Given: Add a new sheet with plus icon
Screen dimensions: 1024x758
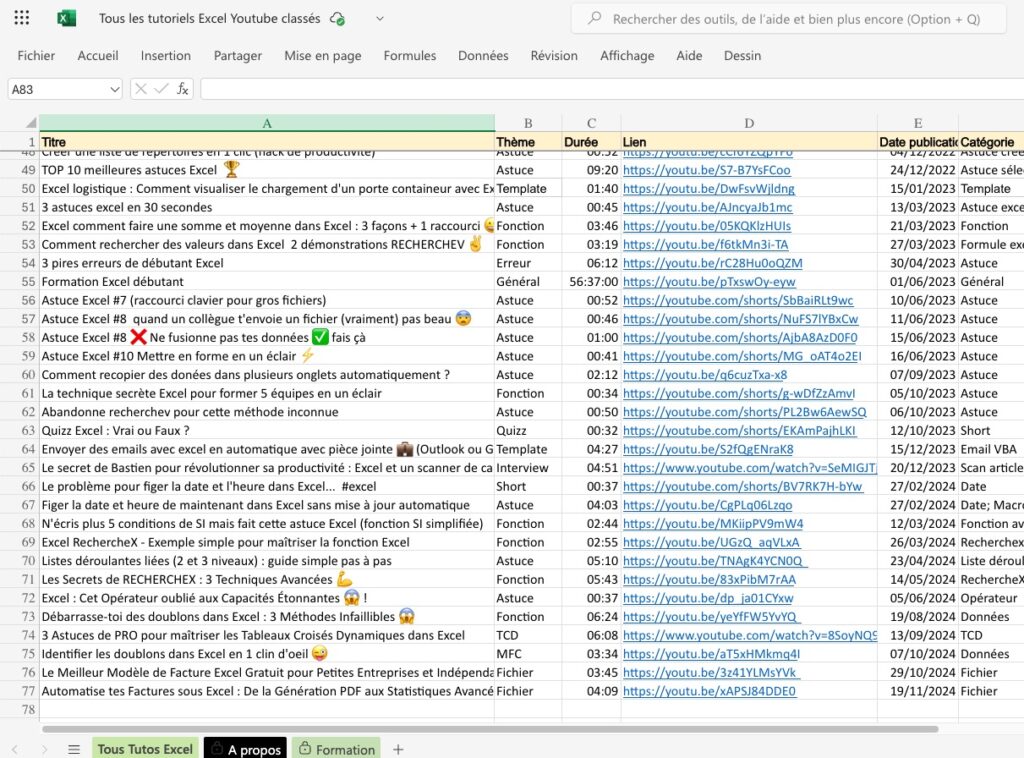Looking at the screenshot, I should click(x=398, y=750).
